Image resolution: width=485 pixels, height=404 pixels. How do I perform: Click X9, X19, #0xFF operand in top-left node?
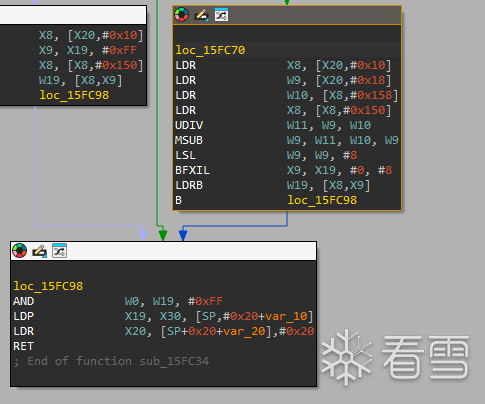(88, 50)
